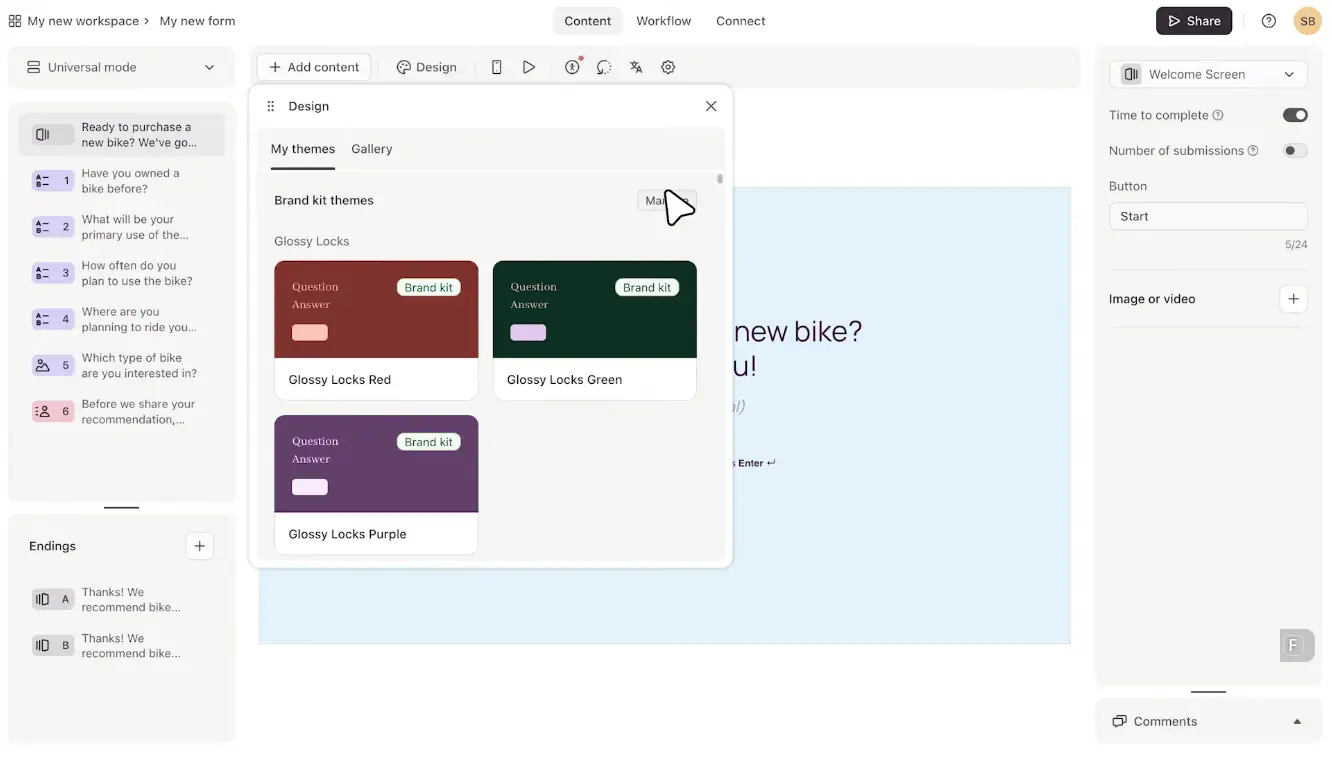The height and width of the screenshot is (758, 1332).
Task: Select 'Where are you planning to ride' question
Action: 121,319
